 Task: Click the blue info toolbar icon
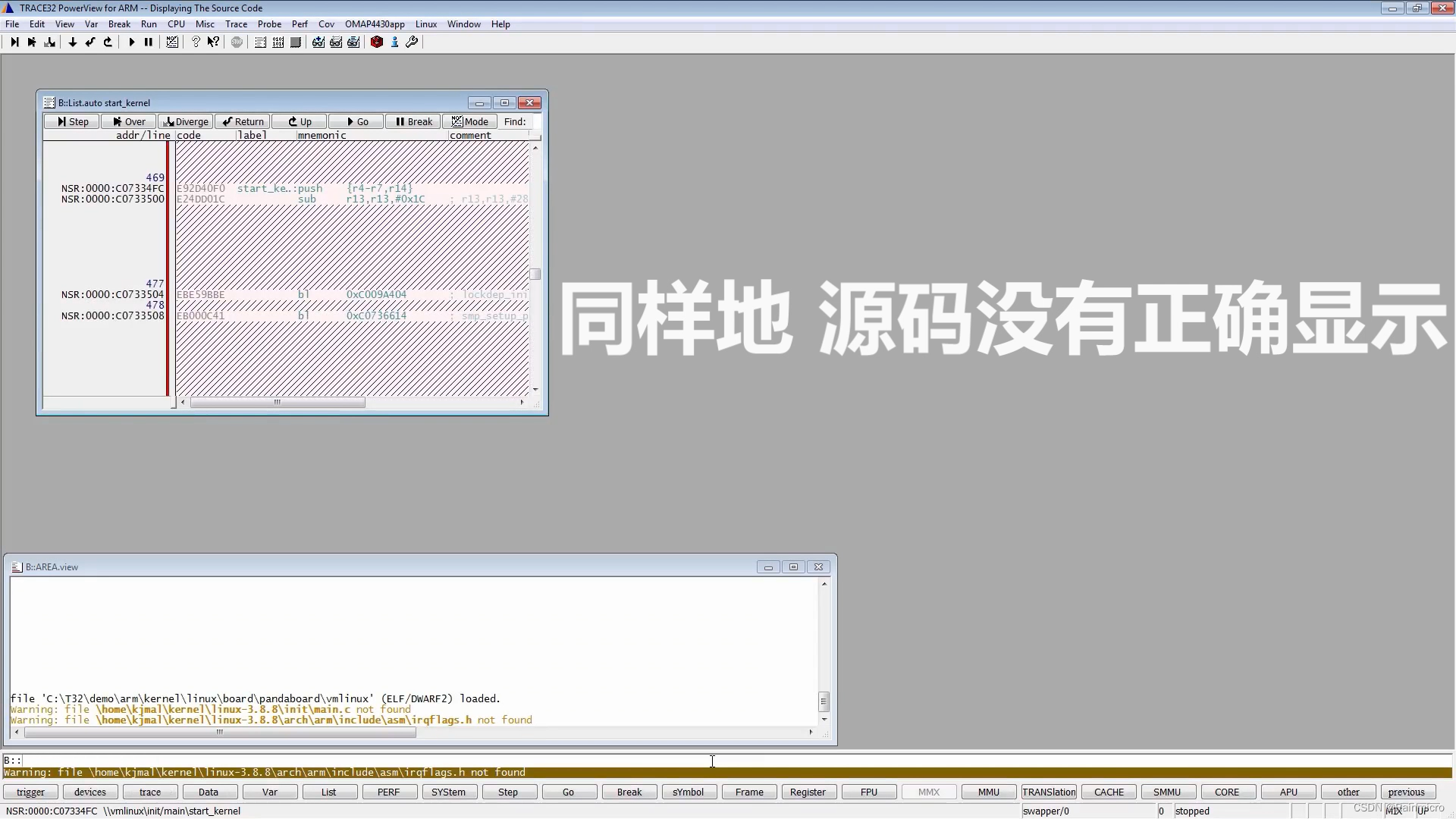[394, 42]
